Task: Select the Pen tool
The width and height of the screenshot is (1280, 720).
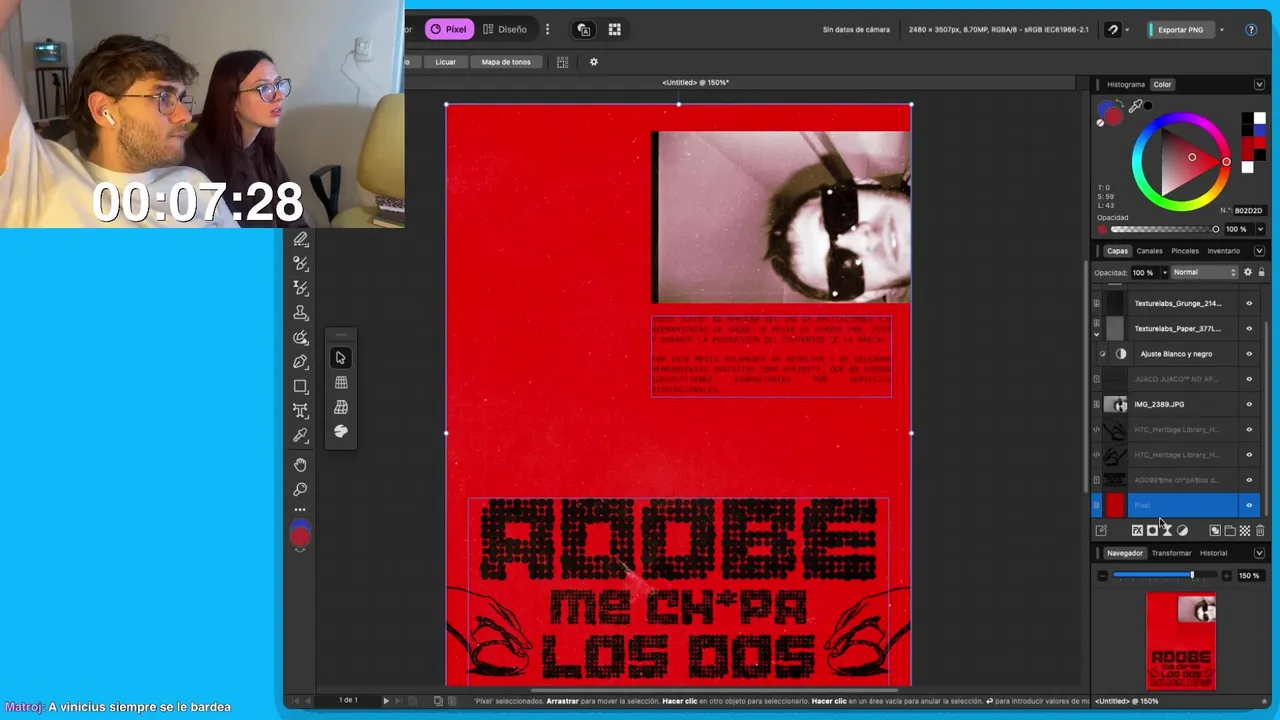Action: click(x=300, y=361)
